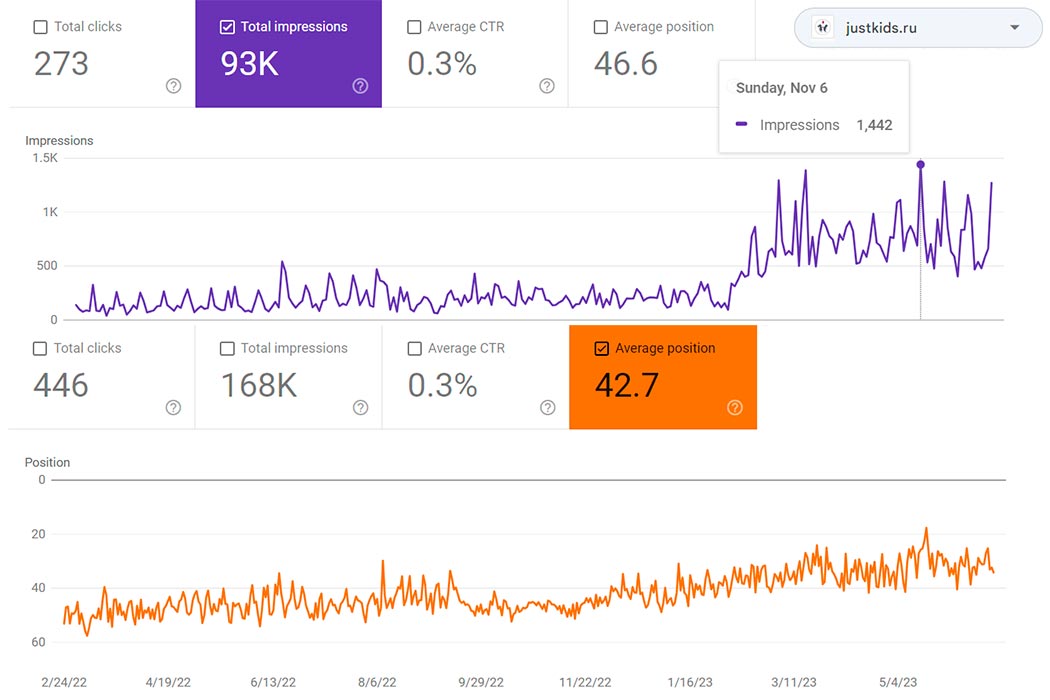Click the justkids.ru site favicon
The image size is (1050, 700).
(x=822, y=28)
